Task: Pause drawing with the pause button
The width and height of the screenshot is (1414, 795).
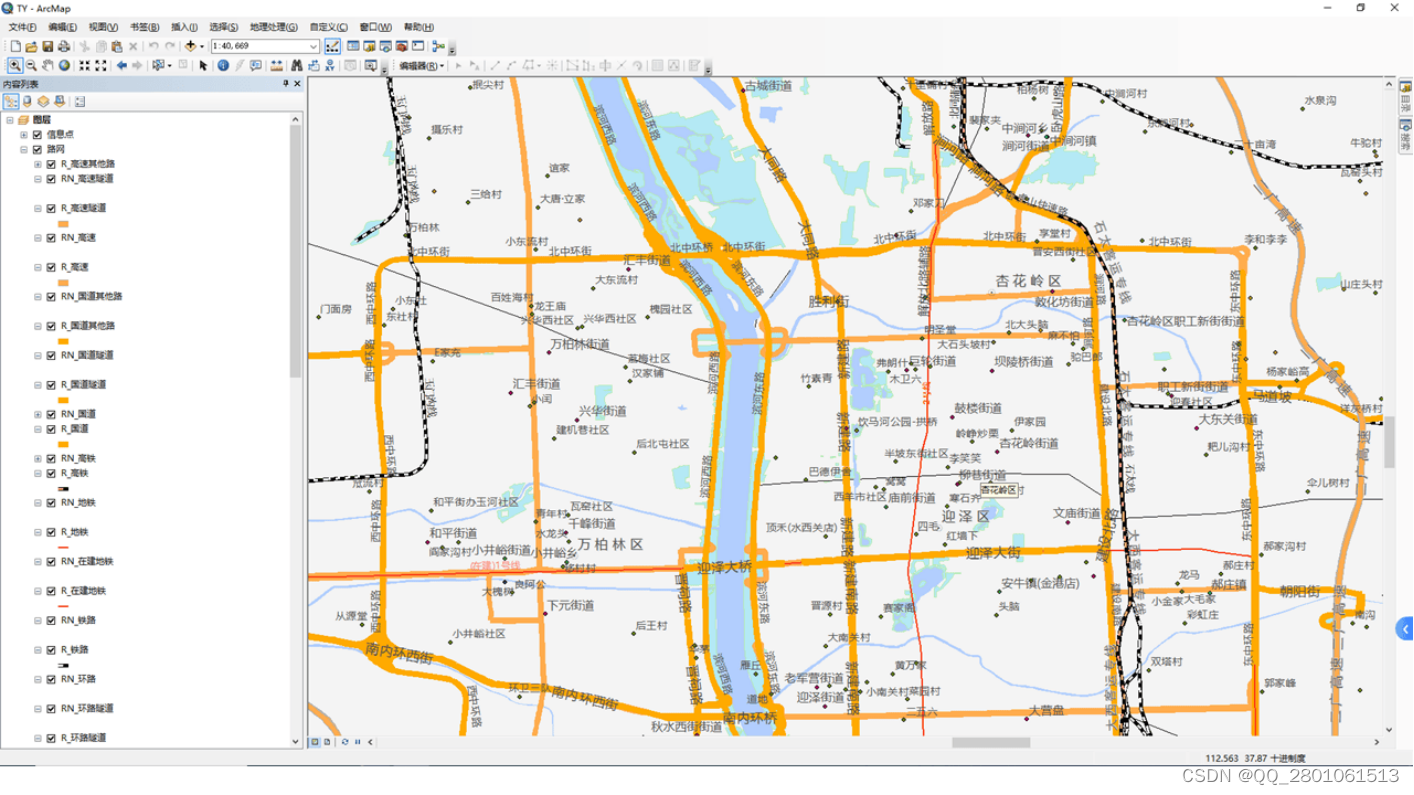Action: point(356,742)
